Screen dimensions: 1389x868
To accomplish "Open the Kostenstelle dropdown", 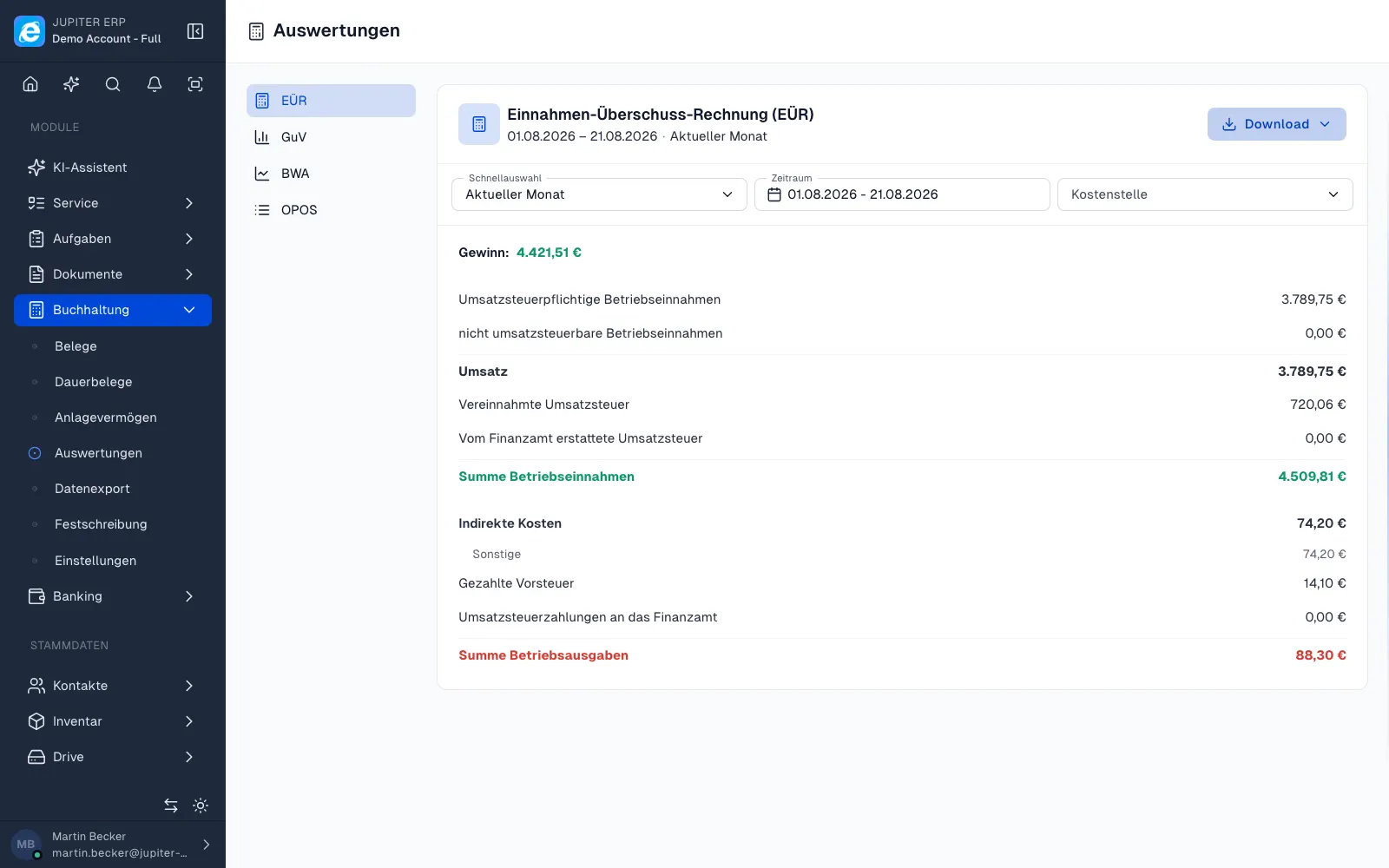I will tap(1205, 194).
